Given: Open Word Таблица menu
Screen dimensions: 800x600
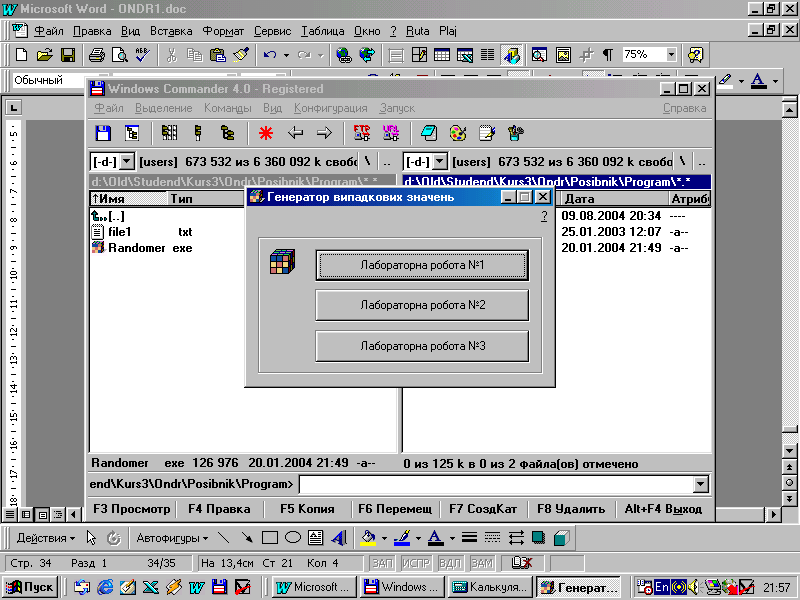Looking at the screenshot, I should [322, 31].
